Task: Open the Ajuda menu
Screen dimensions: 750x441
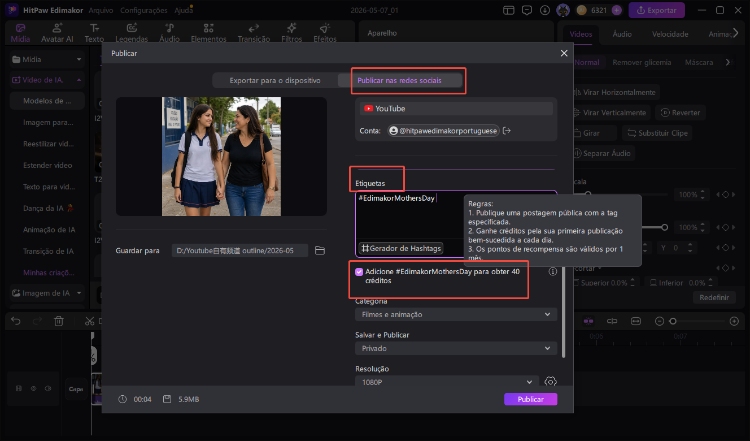Action: coord(183,10)
